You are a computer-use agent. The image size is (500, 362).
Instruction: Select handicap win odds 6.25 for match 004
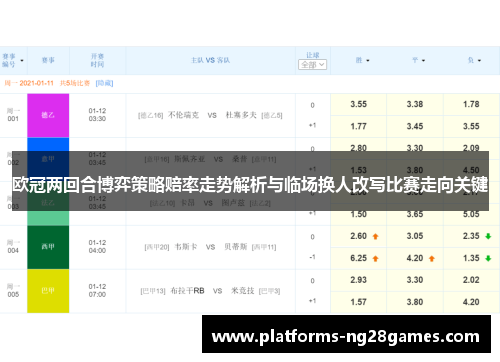point(358,258)
